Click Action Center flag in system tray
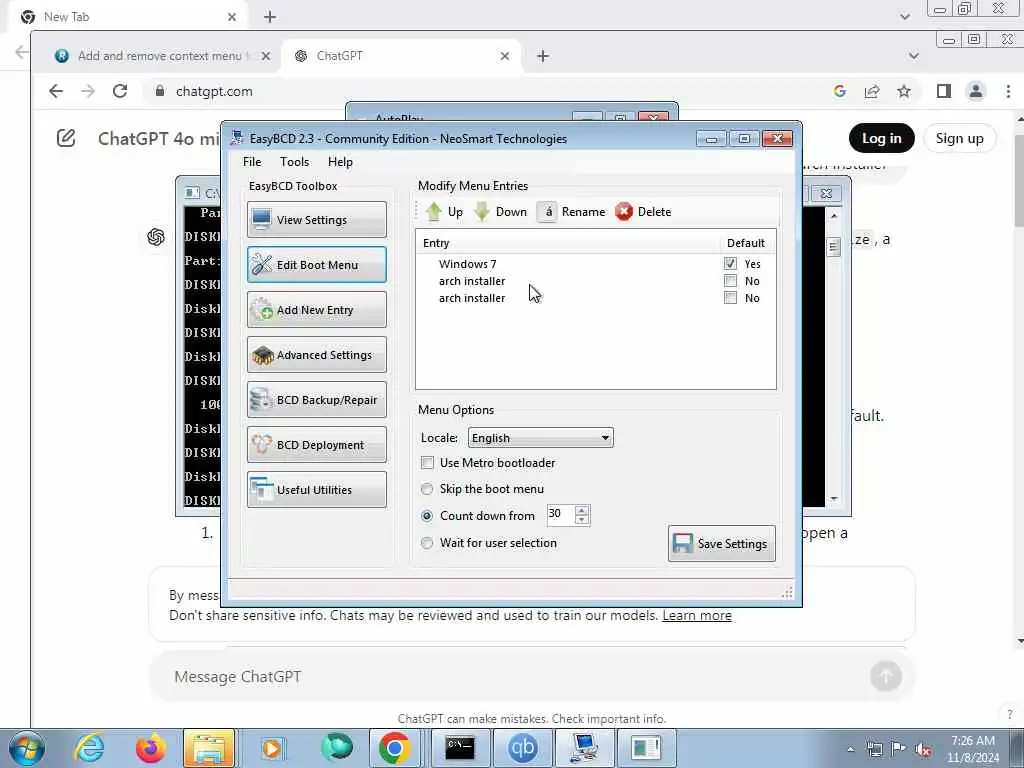Screen dimensions: 1024x768 coord(899,750)
